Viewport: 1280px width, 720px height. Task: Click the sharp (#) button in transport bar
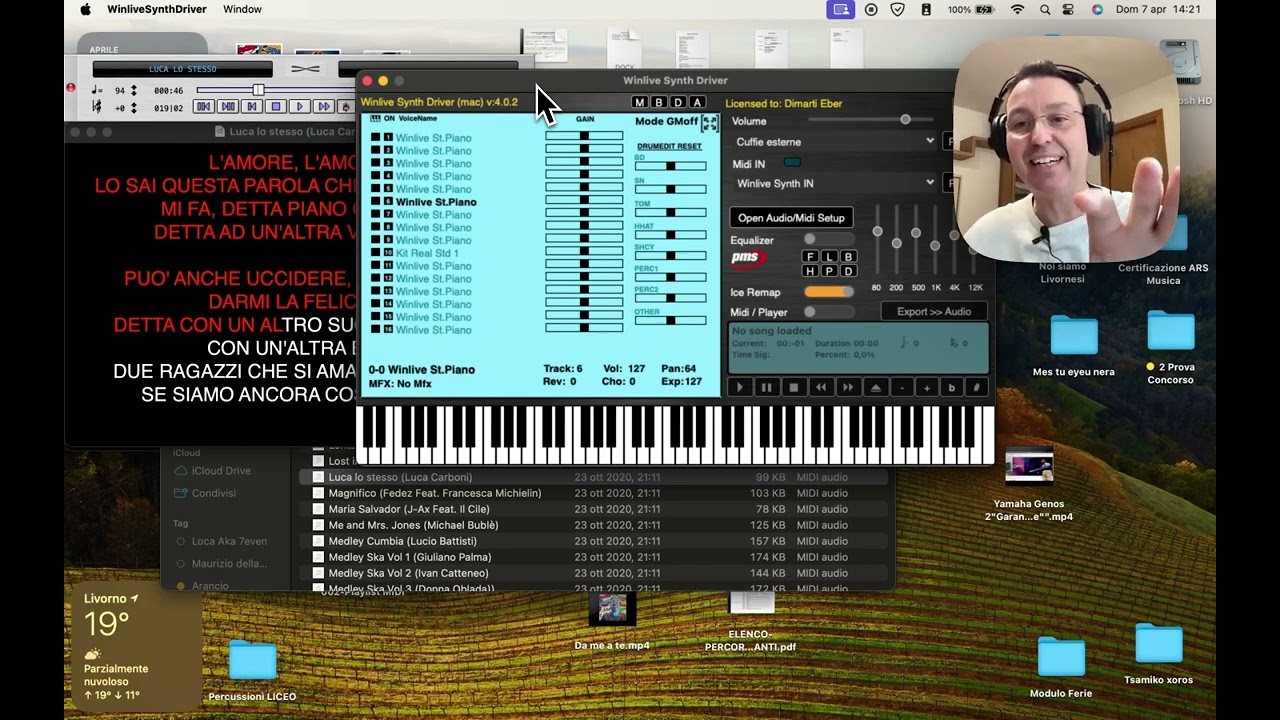coord(976,387)
